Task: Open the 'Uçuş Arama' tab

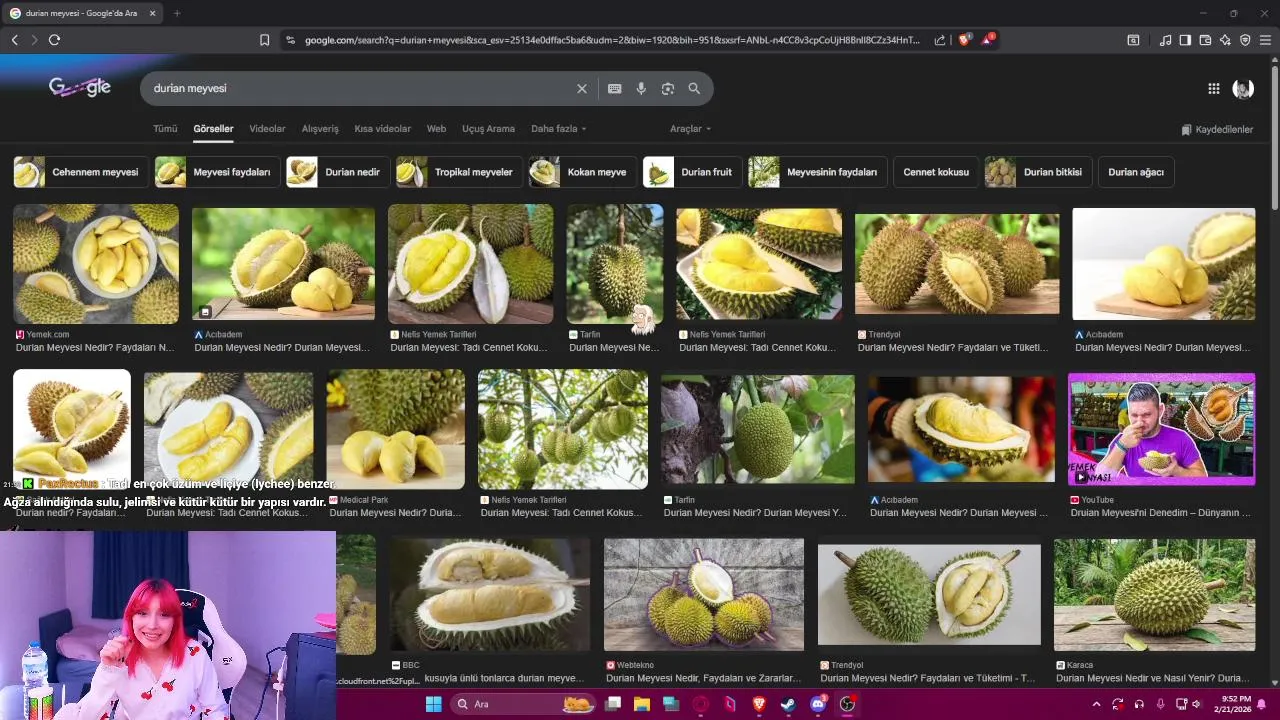Action: pos(488,129)
